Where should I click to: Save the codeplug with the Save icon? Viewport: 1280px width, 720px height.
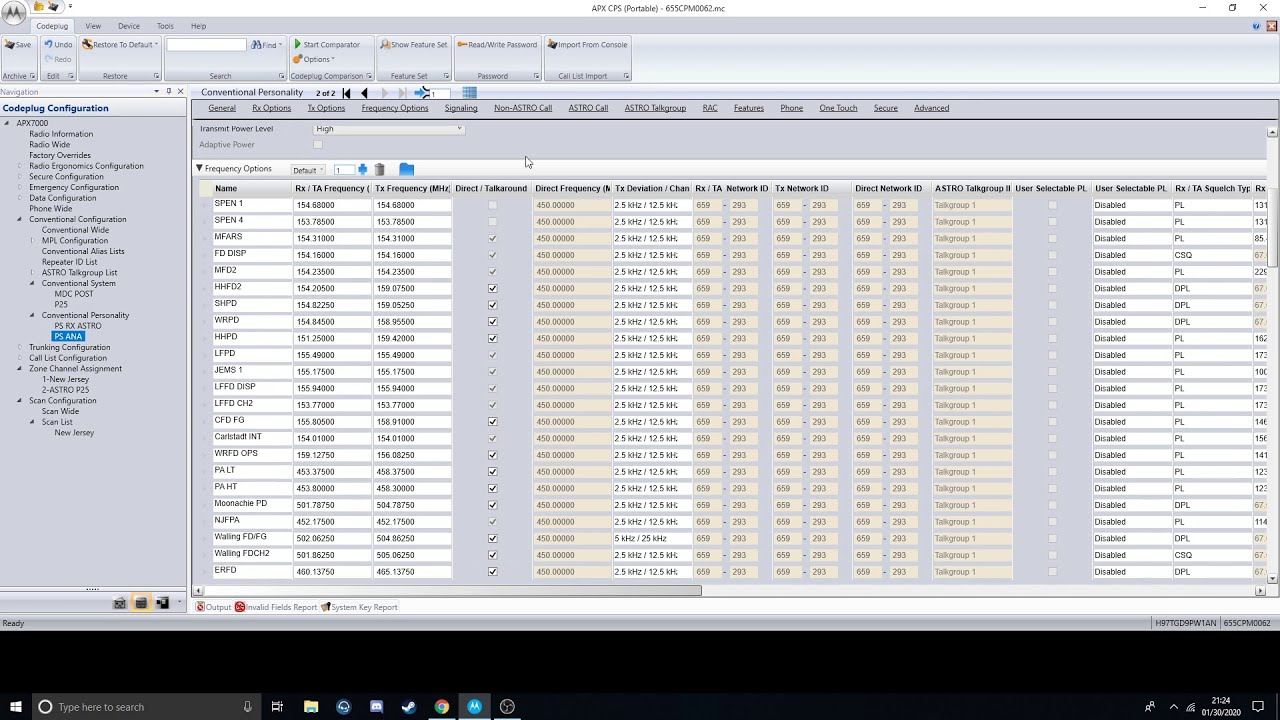tap(17, 45)
